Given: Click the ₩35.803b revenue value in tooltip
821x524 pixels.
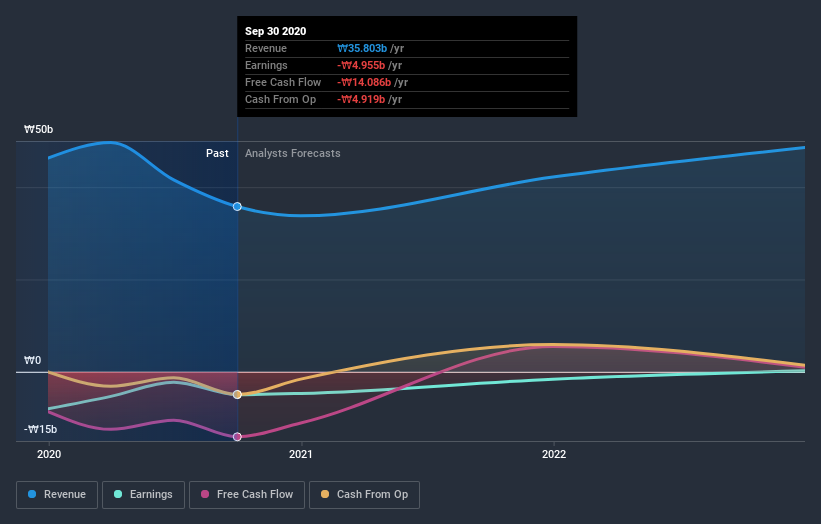Looking at the screenshot, I should [362, 48].
